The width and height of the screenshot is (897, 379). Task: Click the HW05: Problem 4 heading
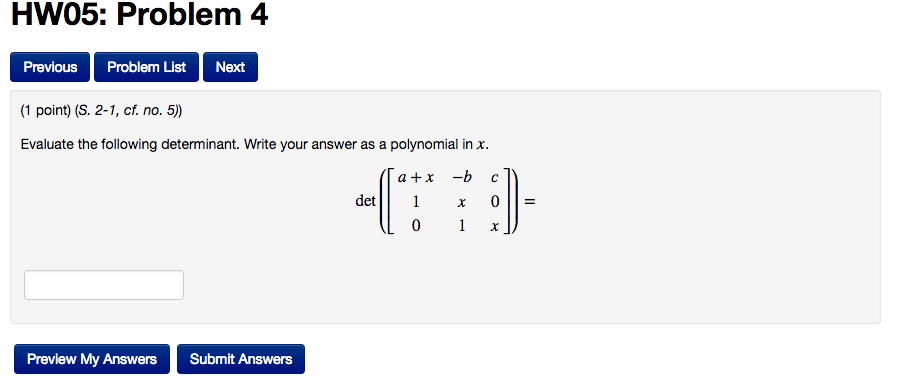point(140,15)
